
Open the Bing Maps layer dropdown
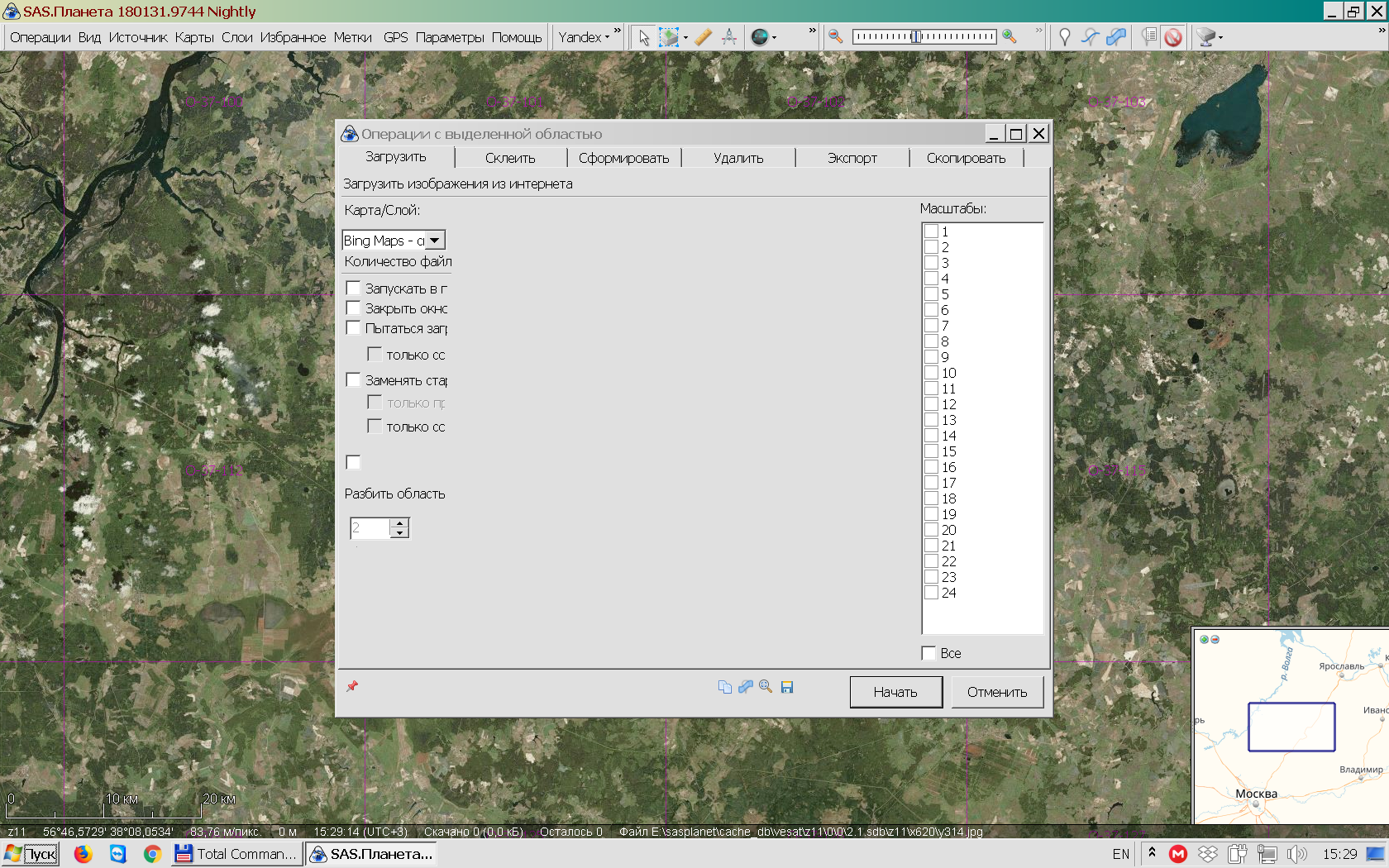click(435, 241)
